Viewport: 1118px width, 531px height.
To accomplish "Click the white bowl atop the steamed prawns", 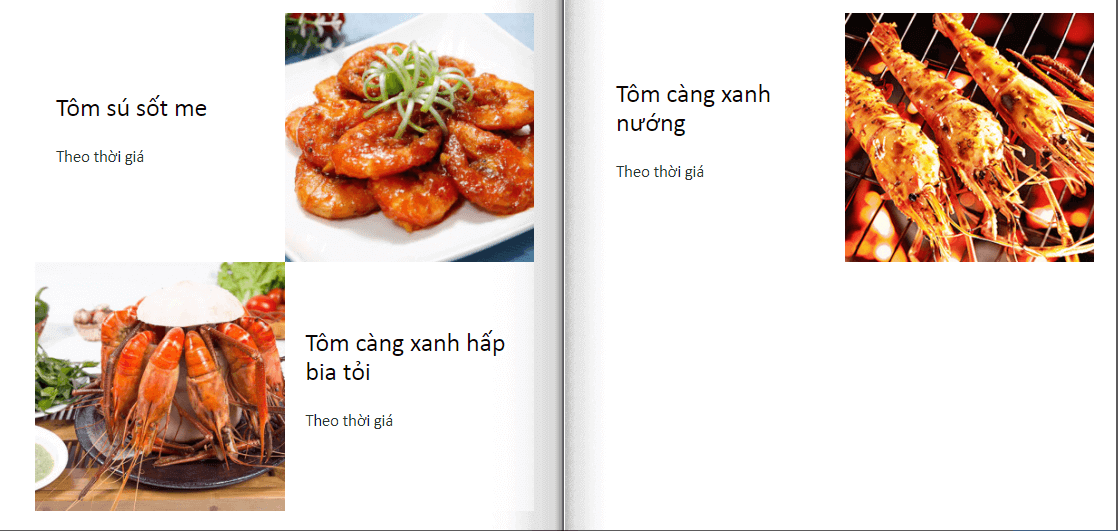I will click(190, 303).
